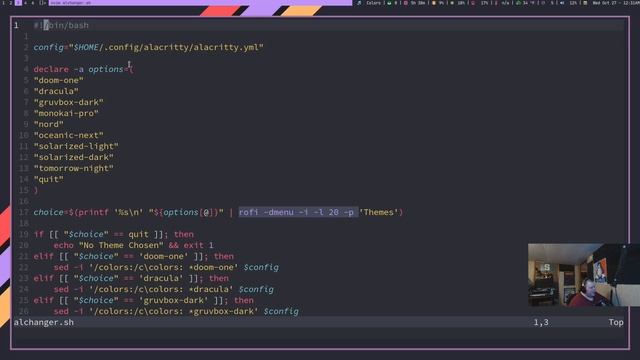Click "tomorrow-night" in the options array

point(73,168)
